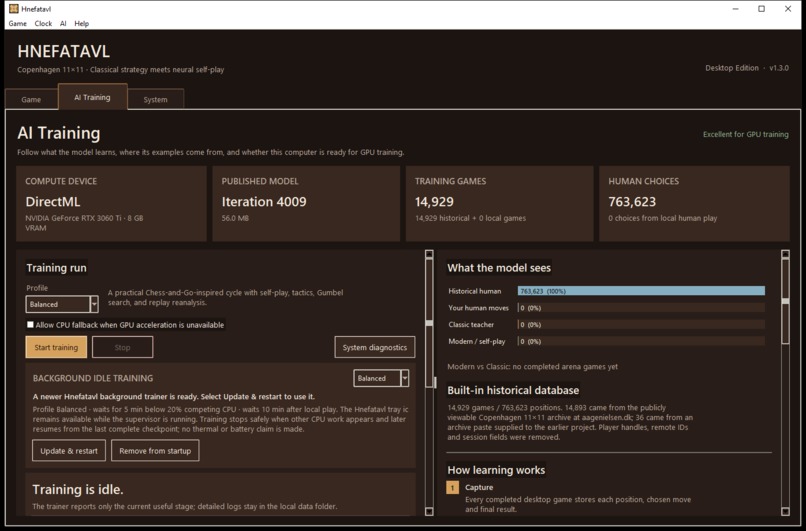Click '14,929 historical + 0 local games' text

470,218
